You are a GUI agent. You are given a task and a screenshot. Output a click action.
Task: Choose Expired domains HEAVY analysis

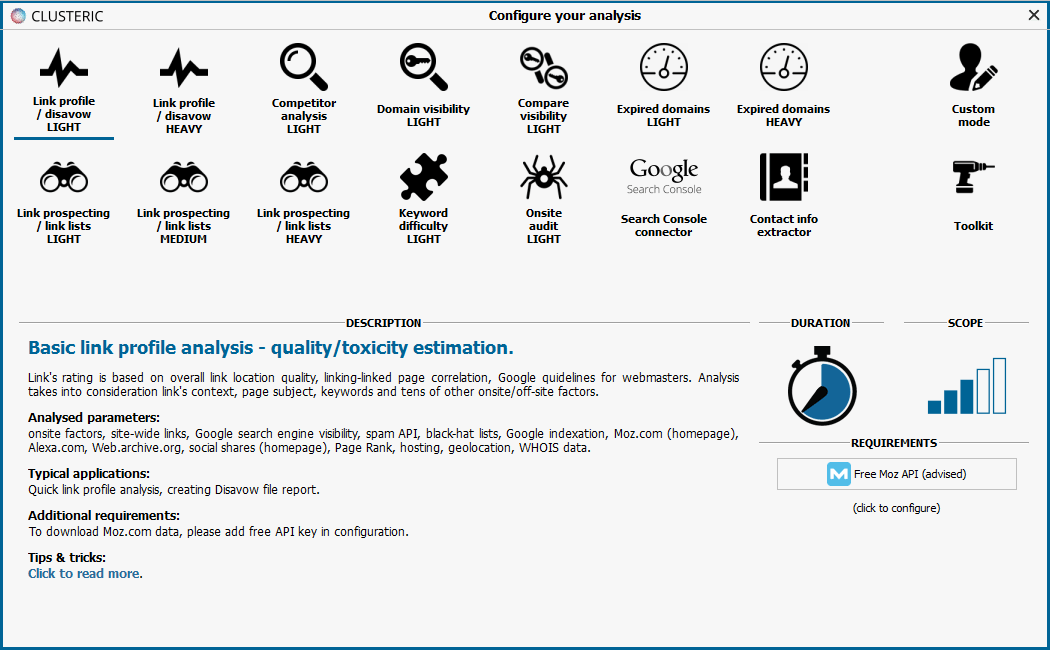(783, 85)
